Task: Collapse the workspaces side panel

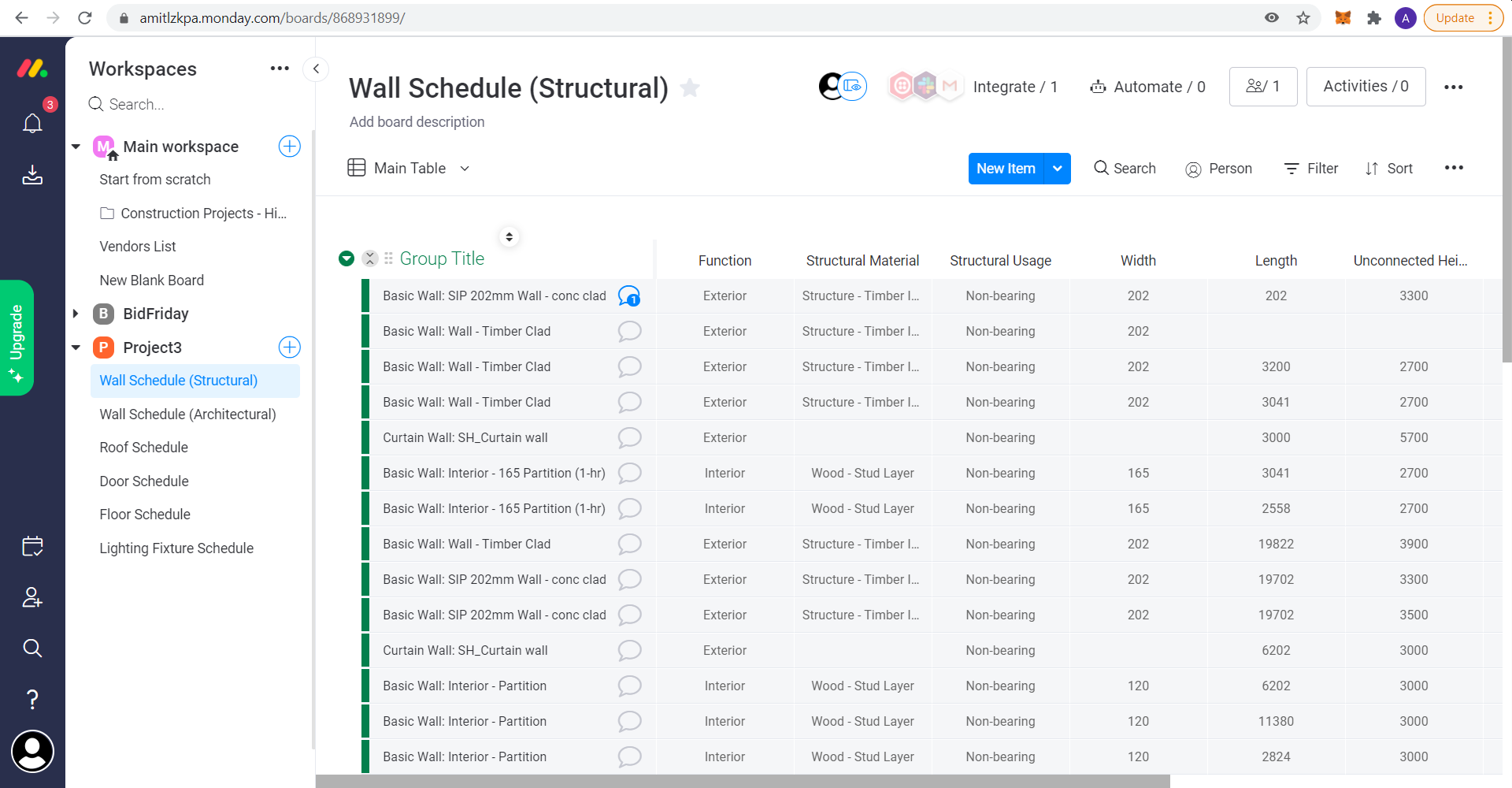Action: 316,69
